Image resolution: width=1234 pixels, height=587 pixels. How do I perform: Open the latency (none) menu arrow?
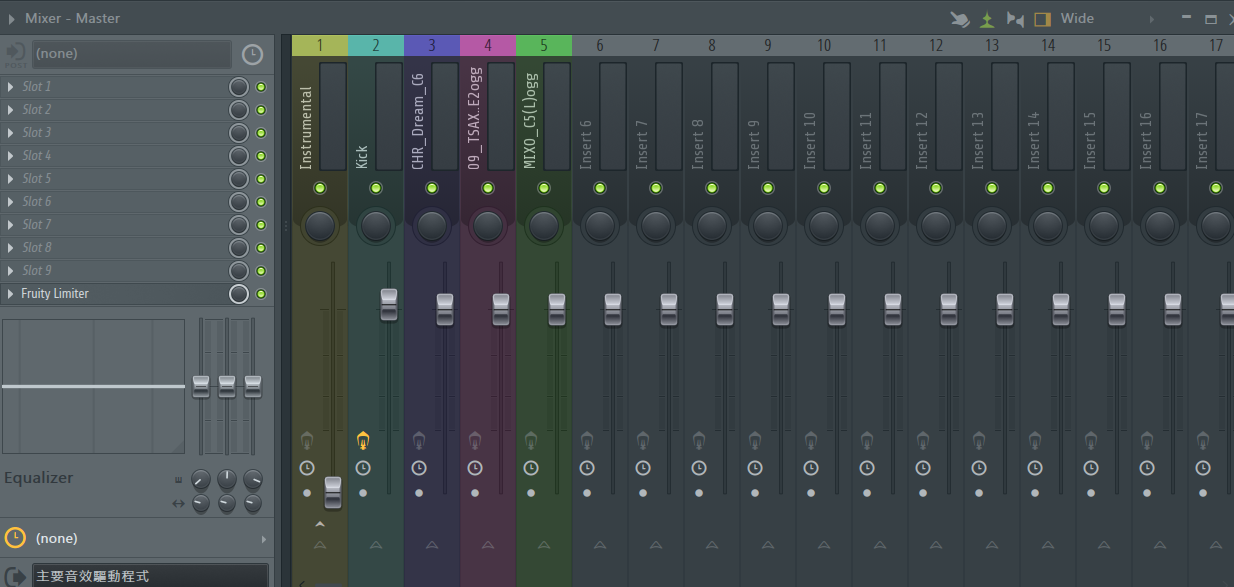coord(264,539)
